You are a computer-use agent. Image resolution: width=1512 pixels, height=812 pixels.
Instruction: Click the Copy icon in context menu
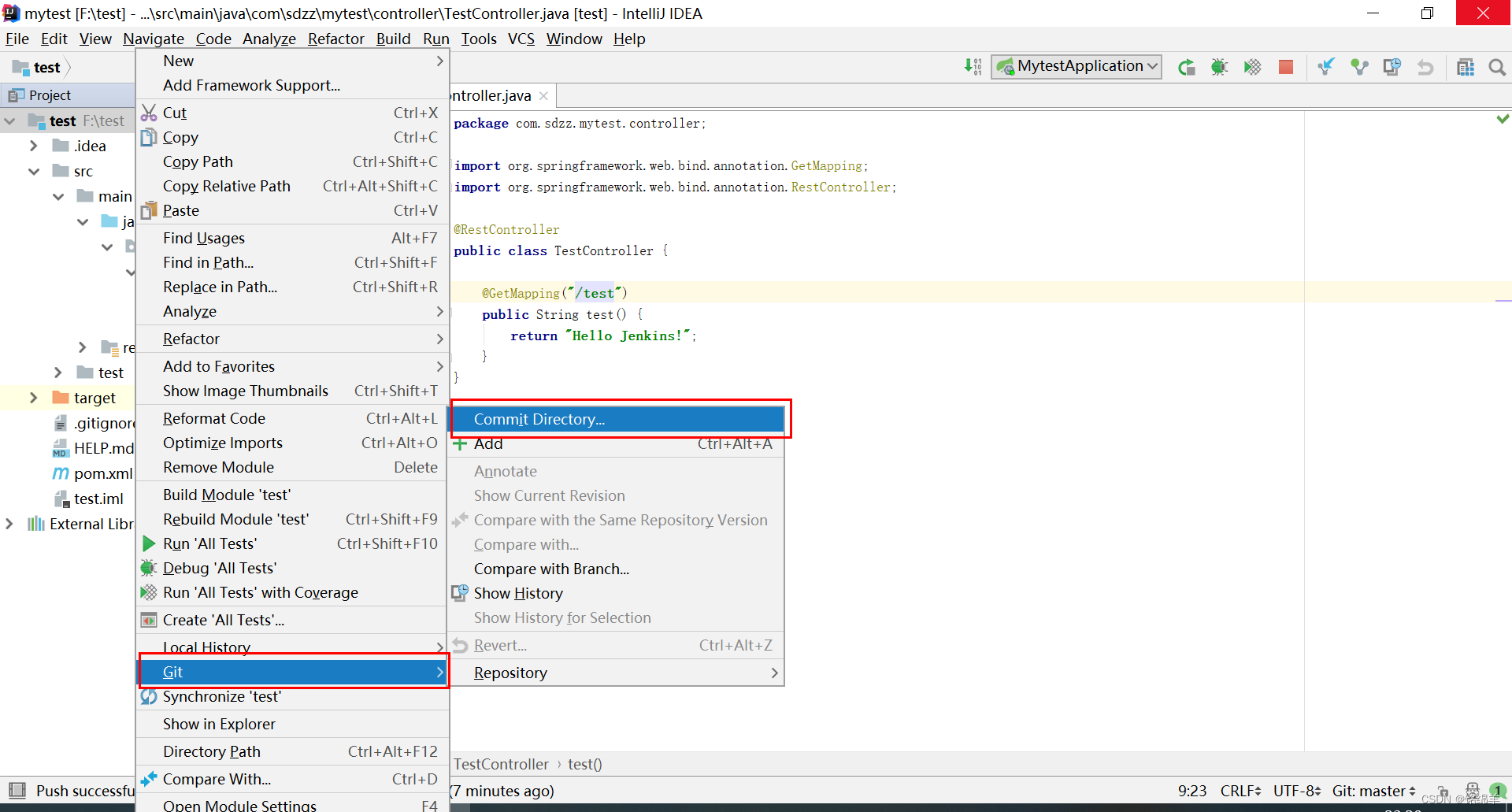(149, 137)
